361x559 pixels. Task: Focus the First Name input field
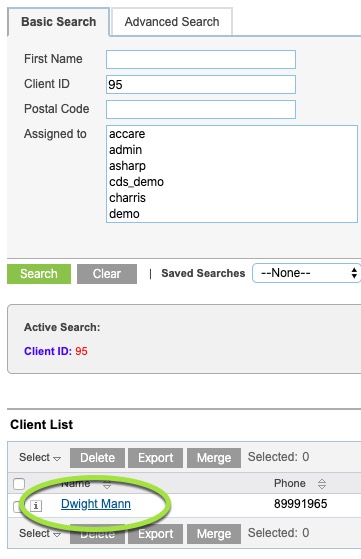pos(201,60)
